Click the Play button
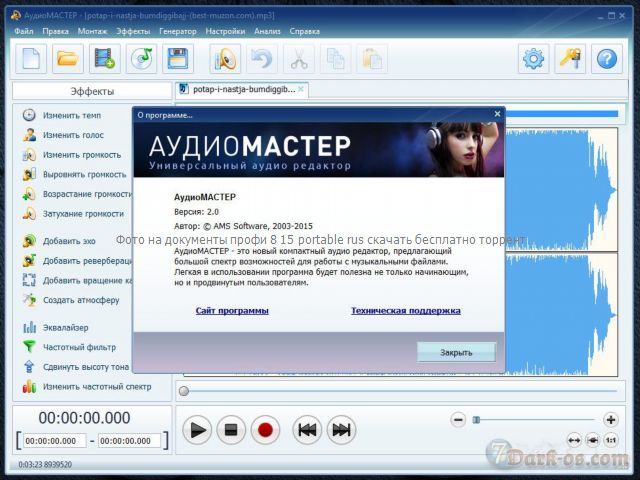 (197, 430)
